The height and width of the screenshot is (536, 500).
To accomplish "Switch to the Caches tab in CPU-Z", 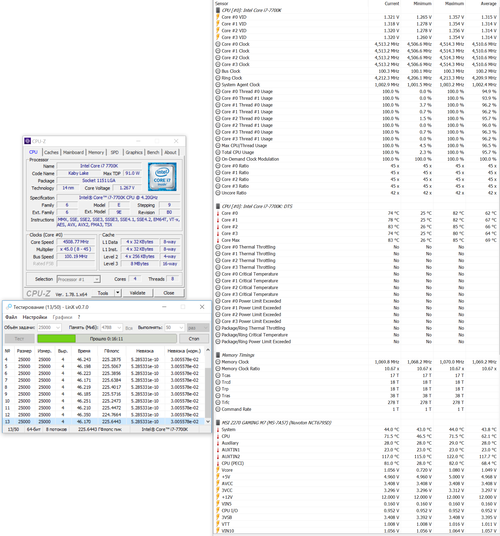I will point(51,152).
